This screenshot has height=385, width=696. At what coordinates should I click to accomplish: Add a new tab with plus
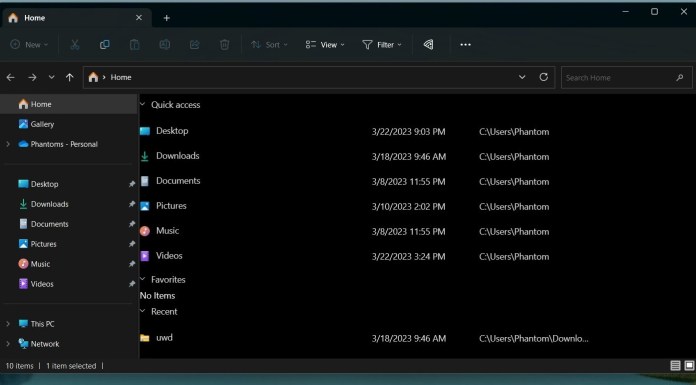[166, 18]
